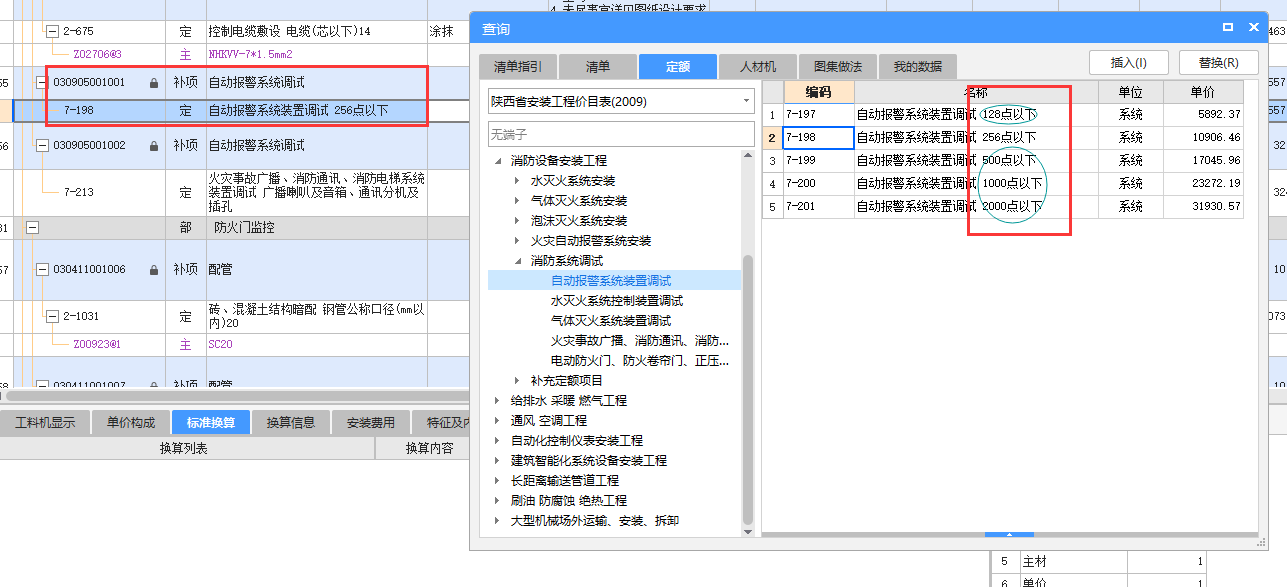Click lock icon on 030905001001 row
Screen dimensions: 1287x587
[x=153, y=83]
